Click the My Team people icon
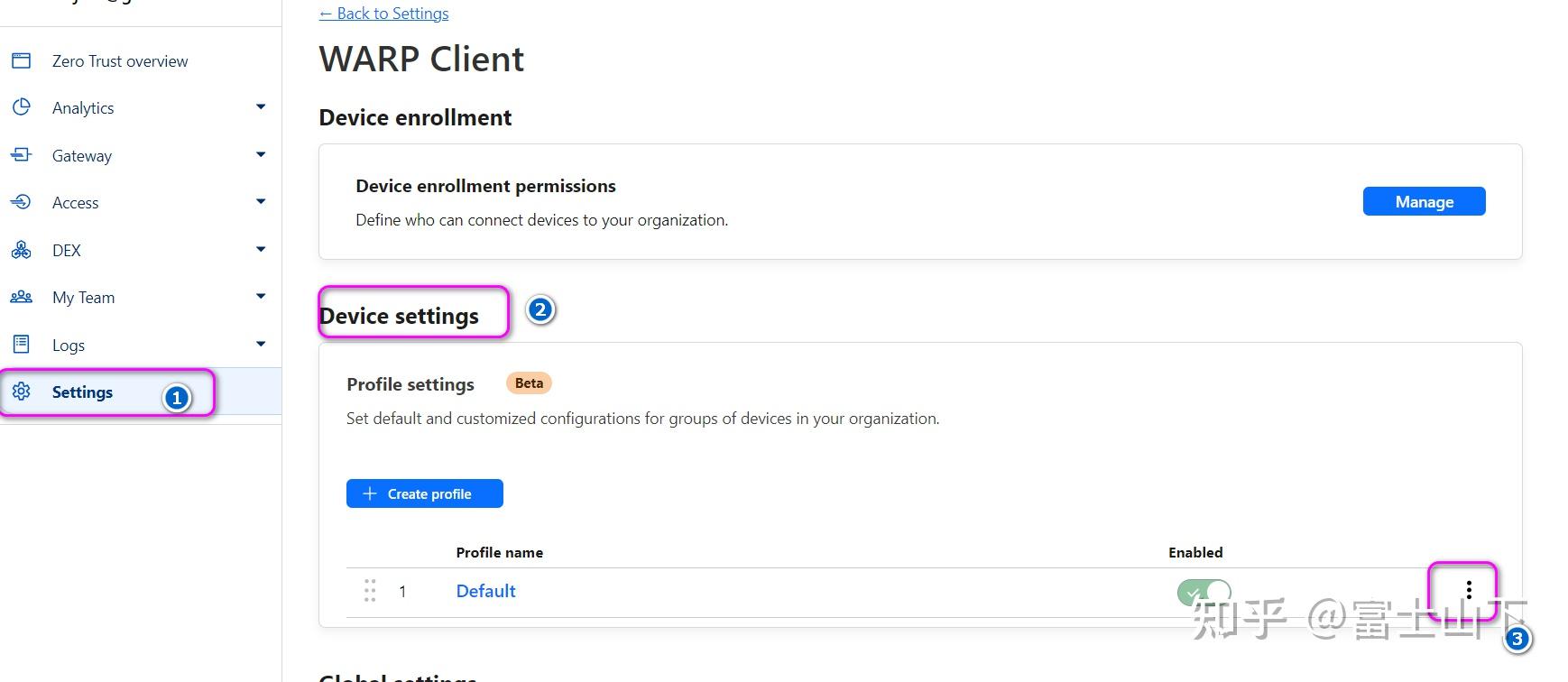The height and width of the screenshot is (682, 1568). [x=21, y=297]
